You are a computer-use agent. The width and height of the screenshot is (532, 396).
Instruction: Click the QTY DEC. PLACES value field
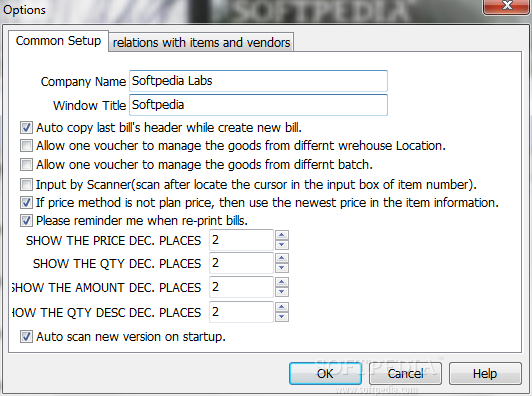coord(241,263)
